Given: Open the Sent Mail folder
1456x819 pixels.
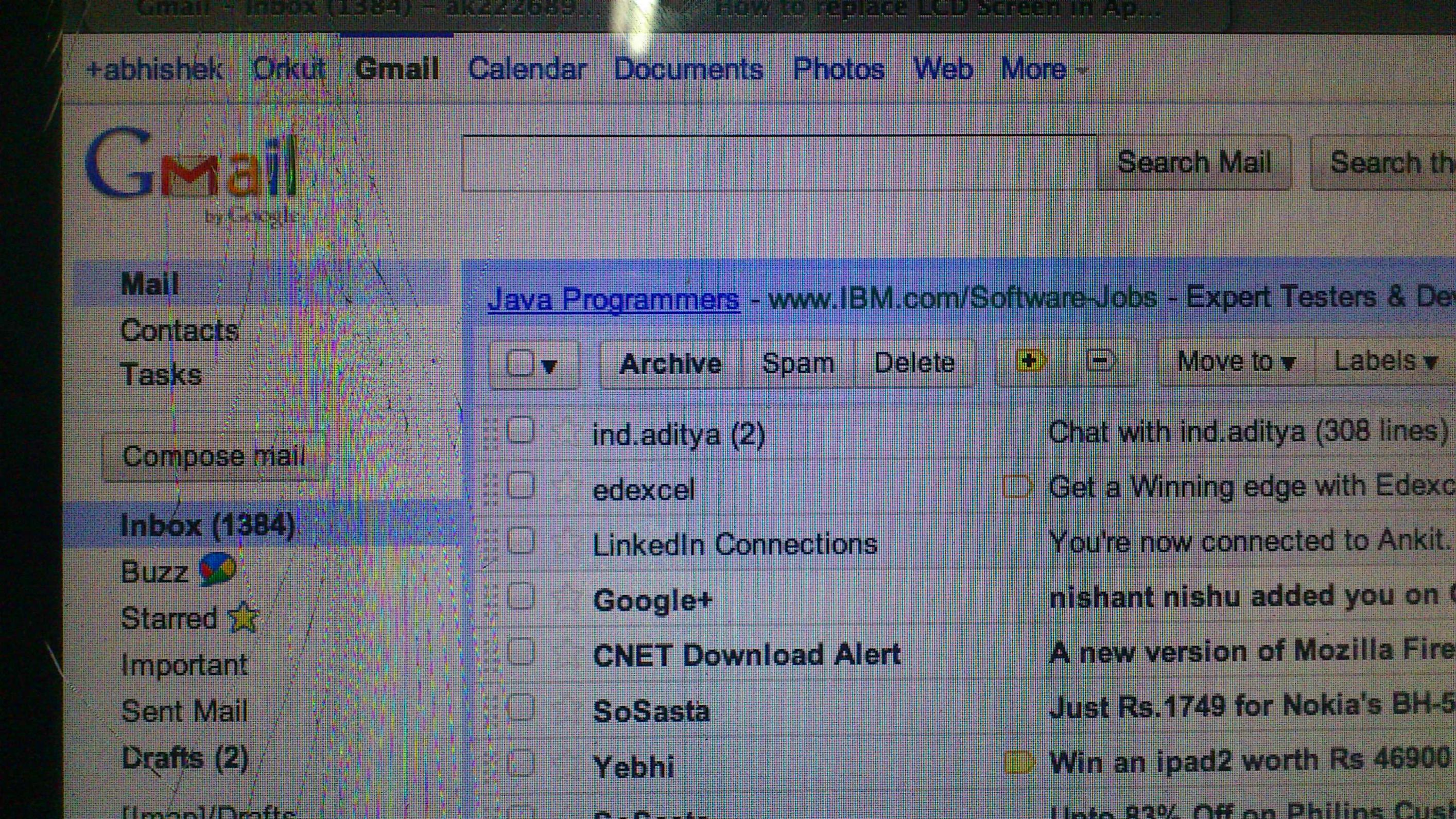Looking at the screenshot, I should [x=184, y=711].
